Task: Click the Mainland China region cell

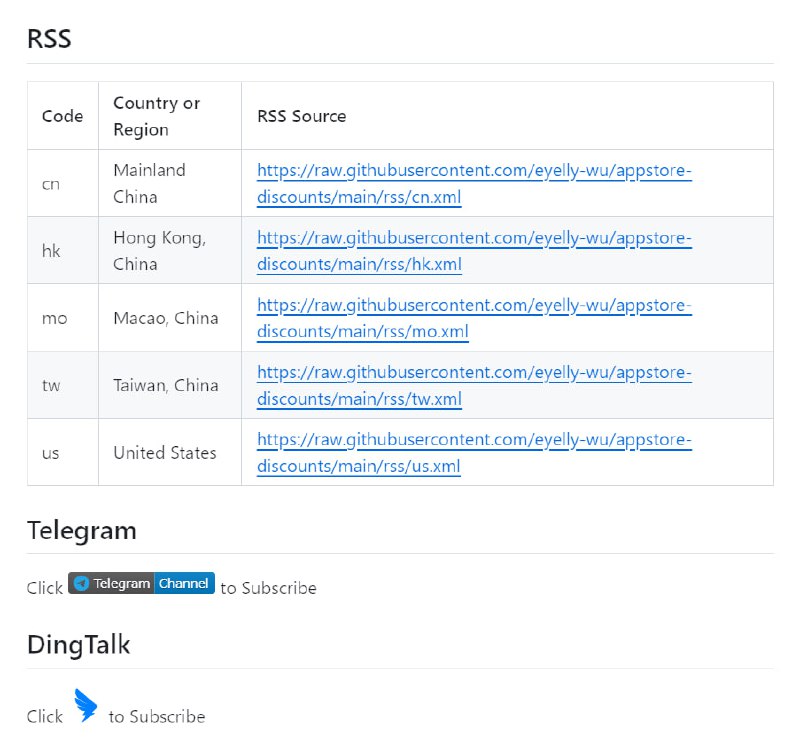Action: [149, 182]
